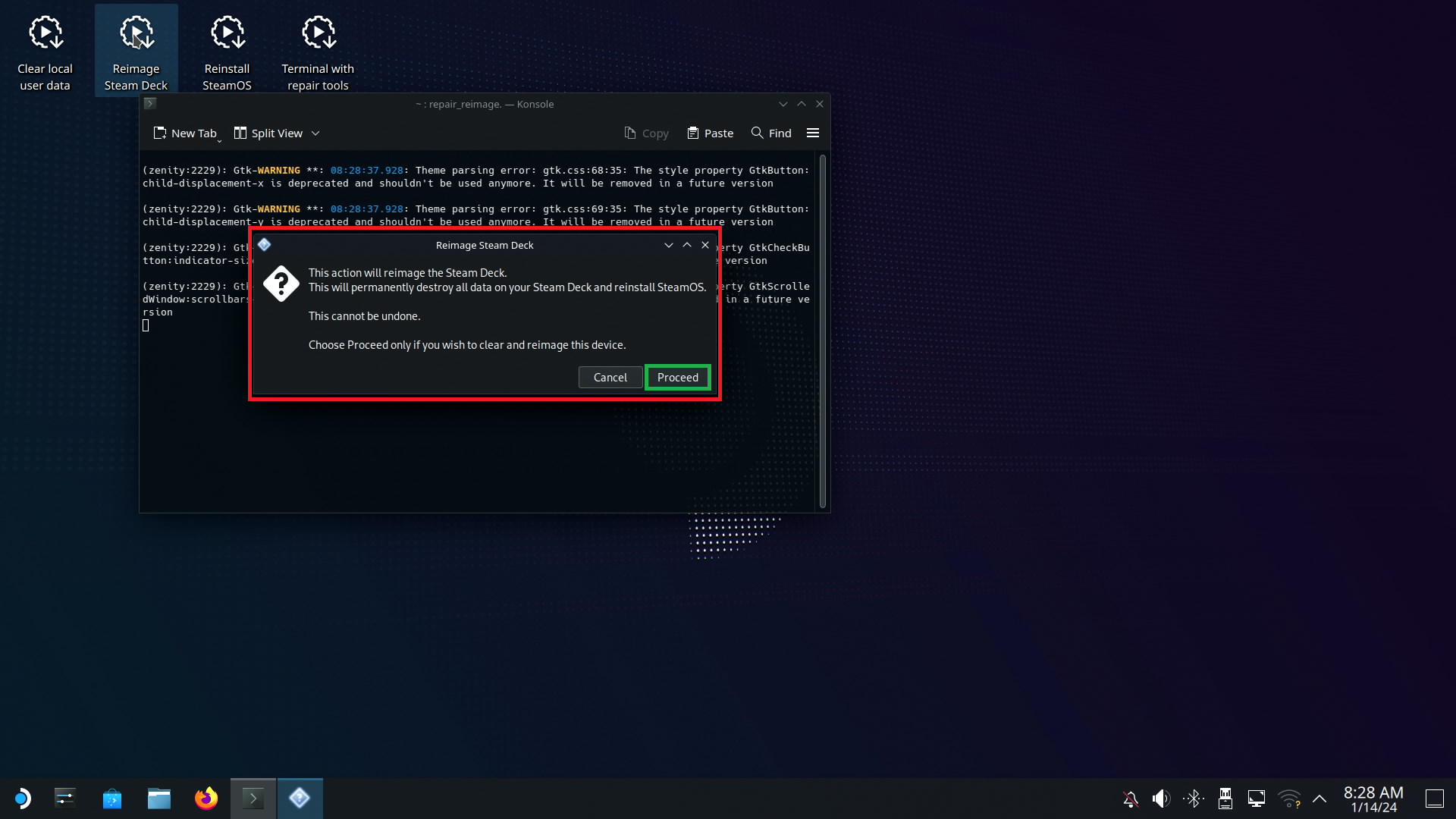The height and width of the screenshot is (819, 1456).
Task: Open the volume tray icon
Action: click(x=1160, y=798)
